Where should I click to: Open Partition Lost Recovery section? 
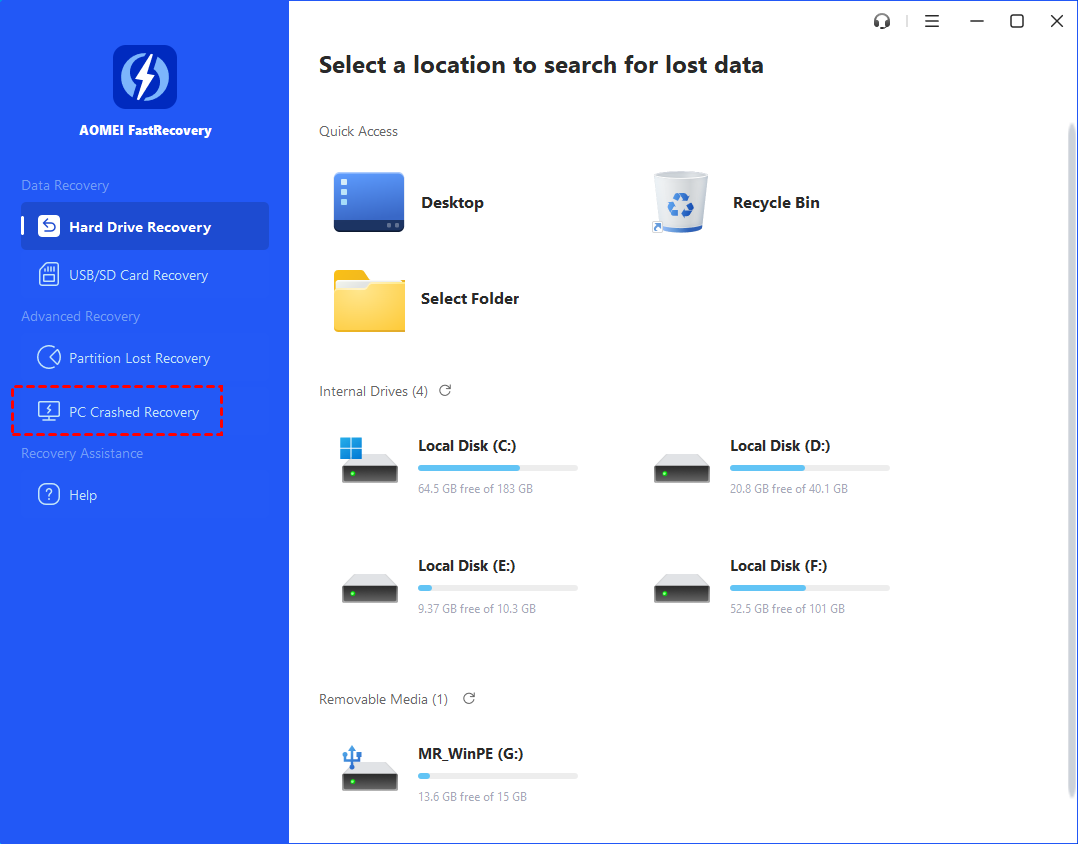click(145, 357)
